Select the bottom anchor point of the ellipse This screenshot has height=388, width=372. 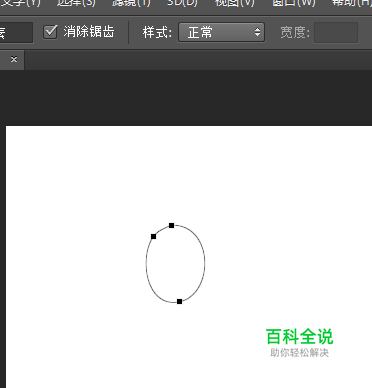pos(179,301)
